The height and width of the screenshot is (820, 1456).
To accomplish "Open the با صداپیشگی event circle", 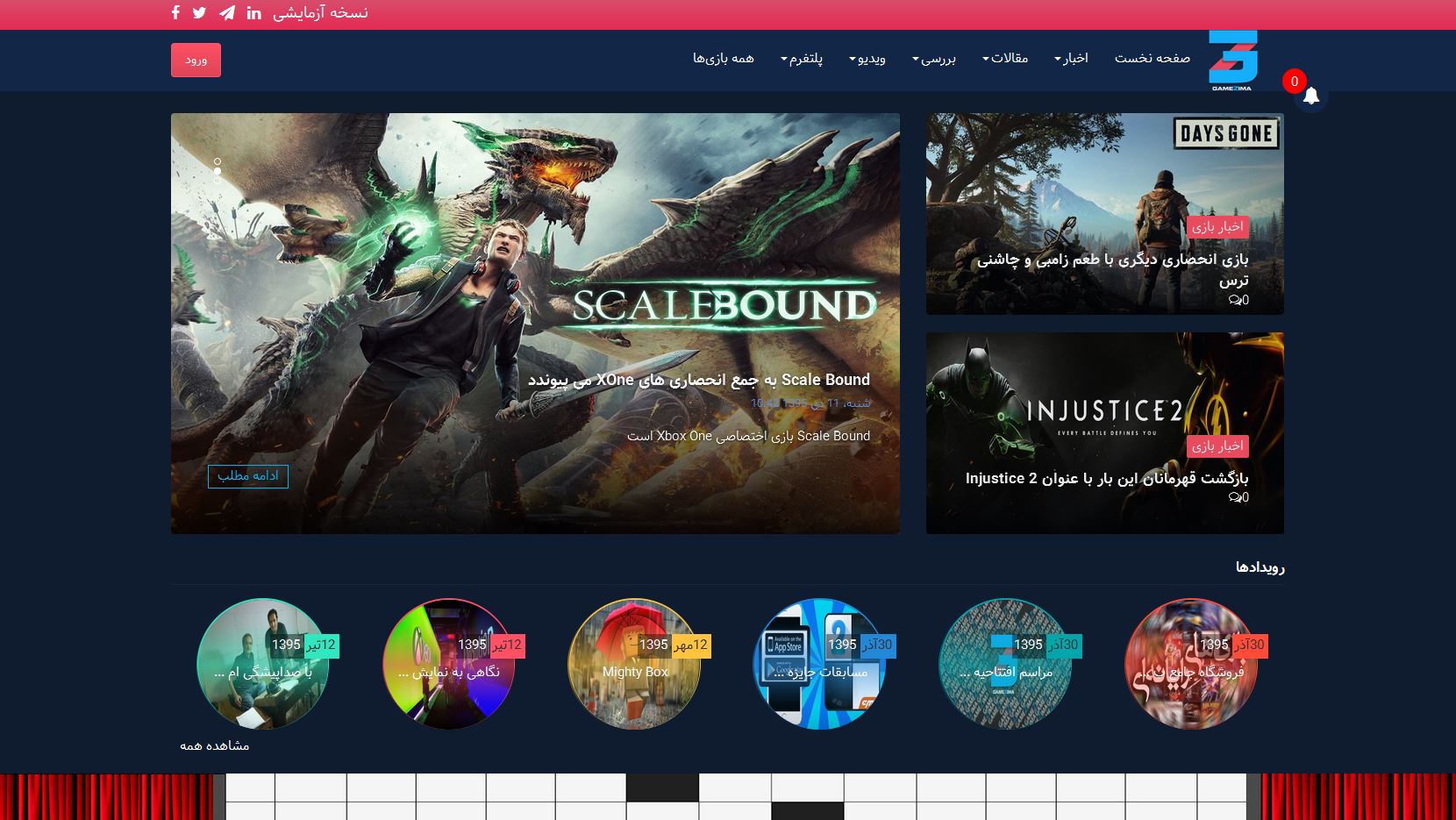I will click(x=262, y=664).
